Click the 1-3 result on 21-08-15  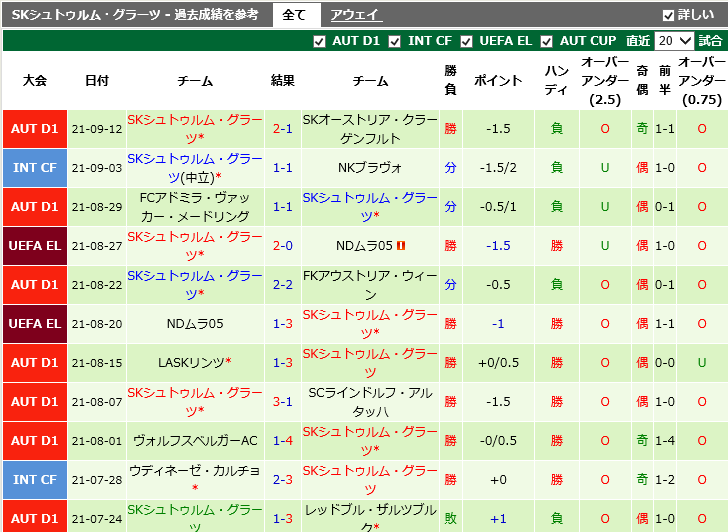282,363
